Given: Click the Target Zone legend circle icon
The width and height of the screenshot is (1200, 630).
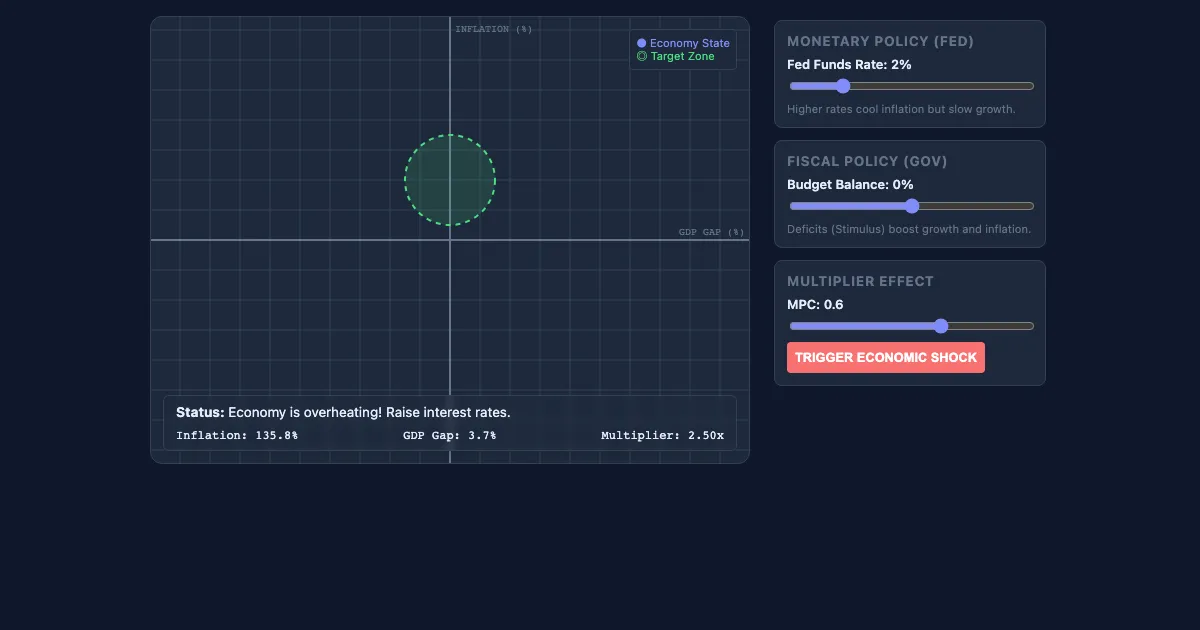Looking at the screenshot, I should [x=642, y=57].
